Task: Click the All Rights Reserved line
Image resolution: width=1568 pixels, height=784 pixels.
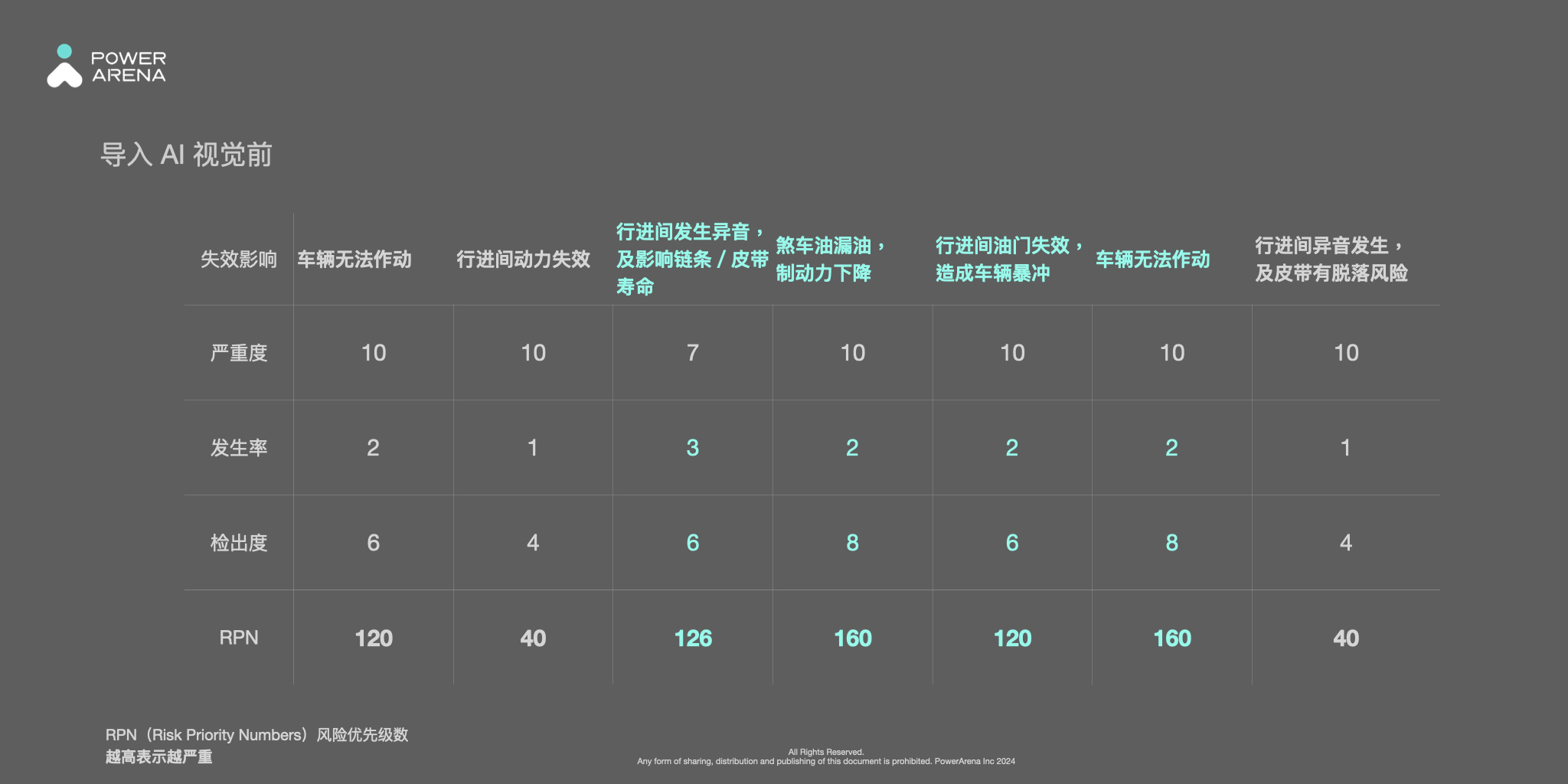Action: [826, 752]
